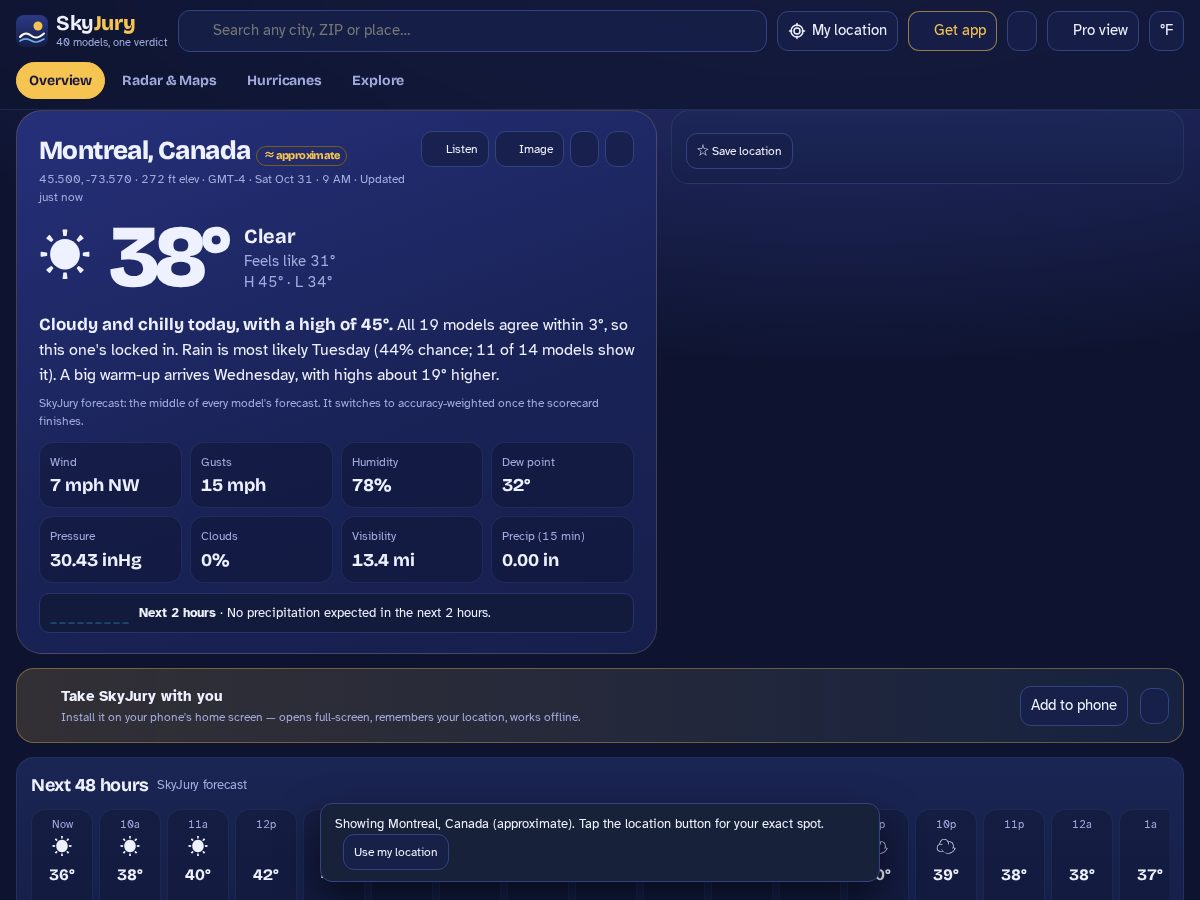This screenshot has height=900, width=1200.
Task: Open the Hurricanes tab
Action: click(284, 80)
